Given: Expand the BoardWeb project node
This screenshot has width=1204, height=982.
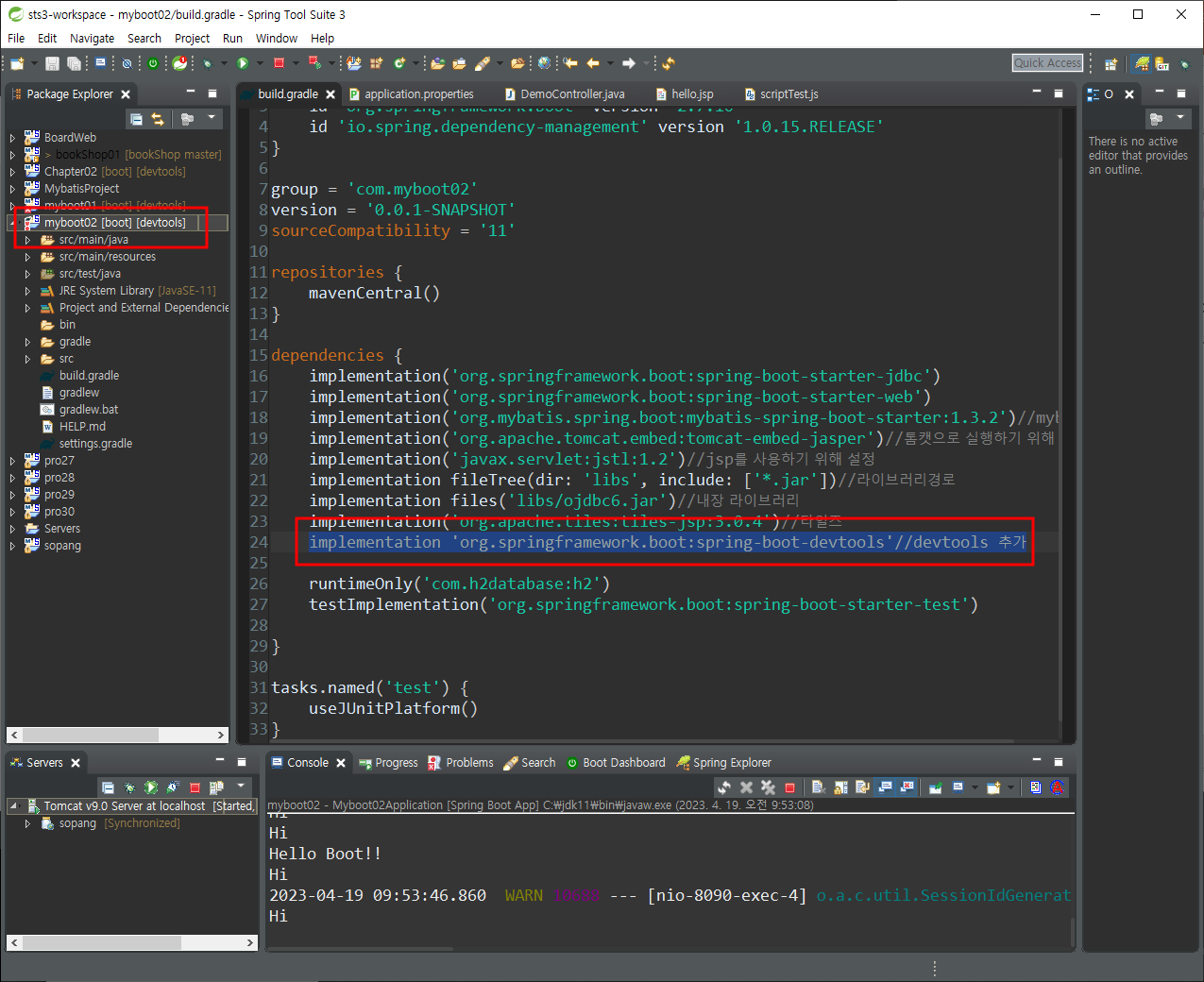Looking at the screenshot, I should tap(12, 138).
